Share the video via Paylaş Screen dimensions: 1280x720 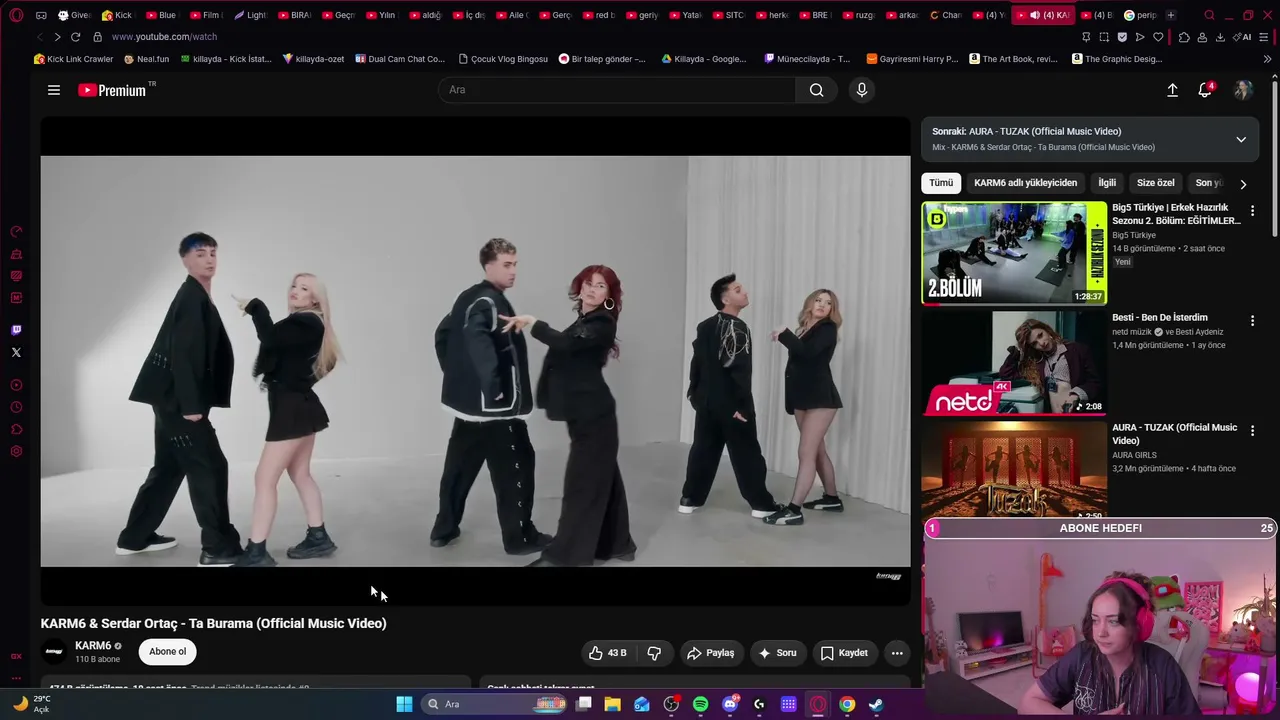[x=710, y=653]
